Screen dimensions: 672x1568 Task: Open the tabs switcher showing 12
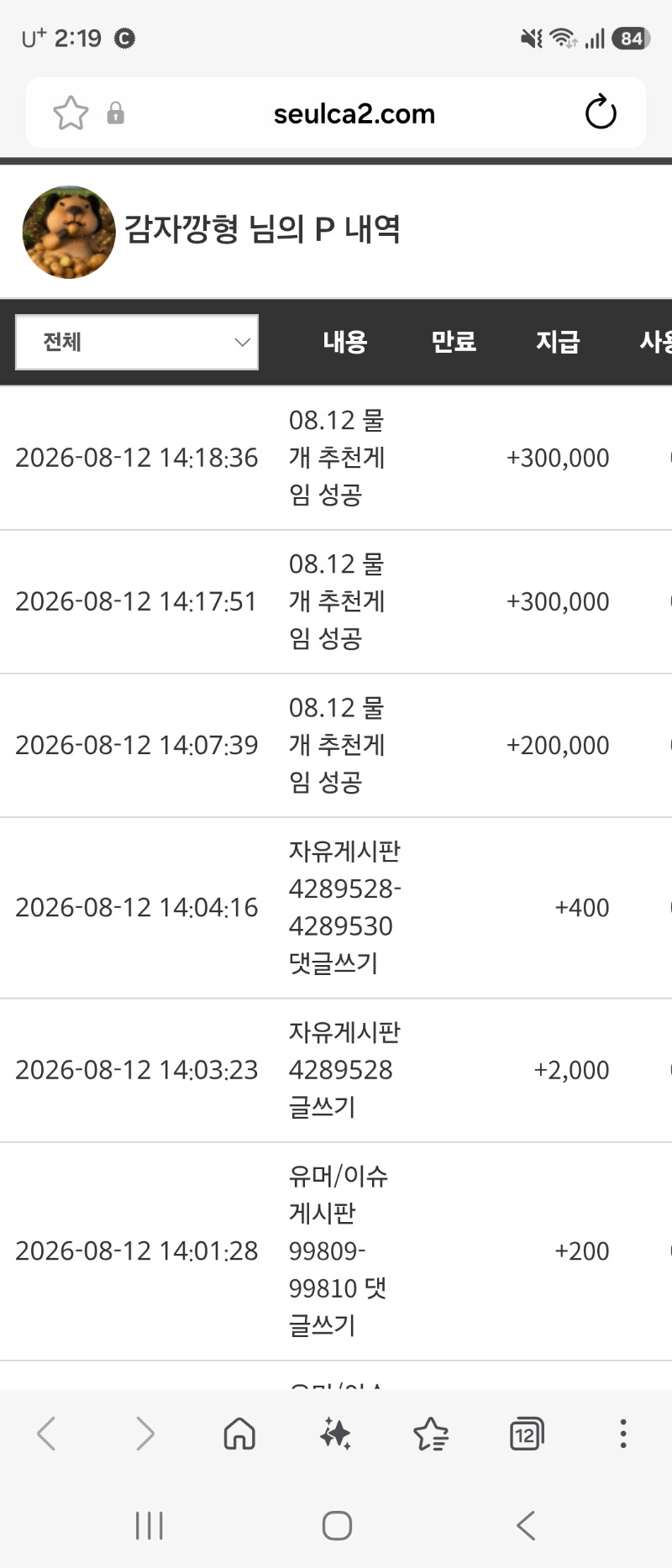pos(527,1434)
